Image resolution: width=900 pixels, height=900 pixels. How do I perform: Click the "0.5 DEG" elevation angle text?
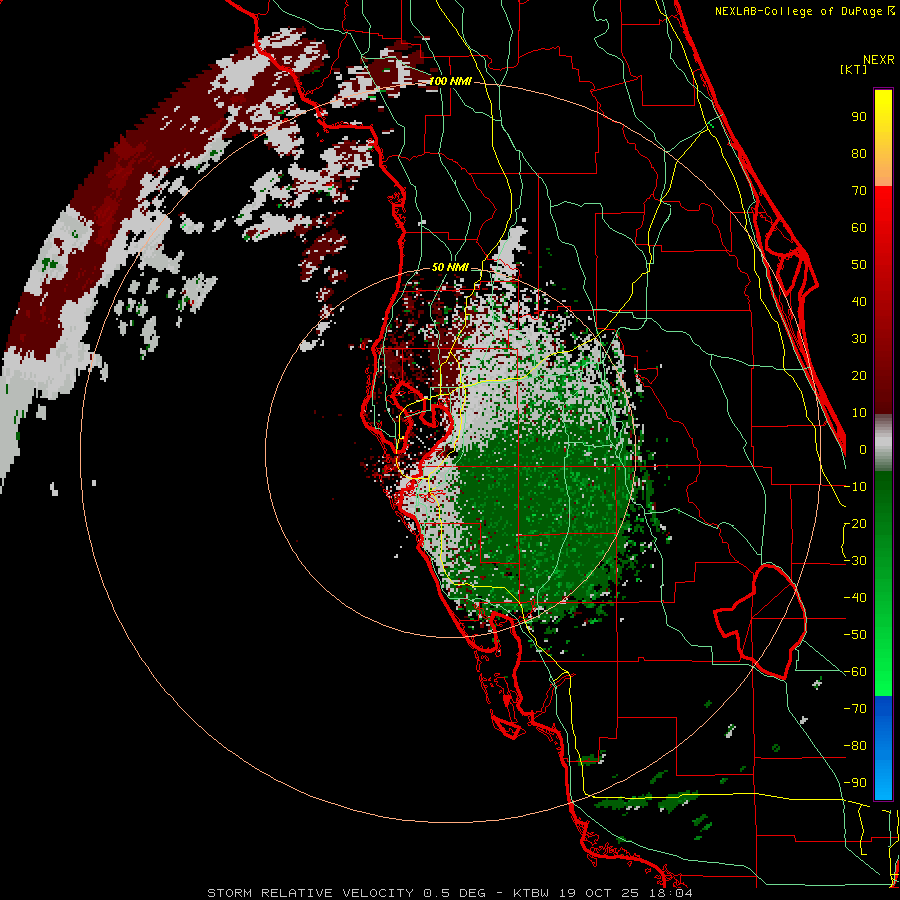point(455,893)
